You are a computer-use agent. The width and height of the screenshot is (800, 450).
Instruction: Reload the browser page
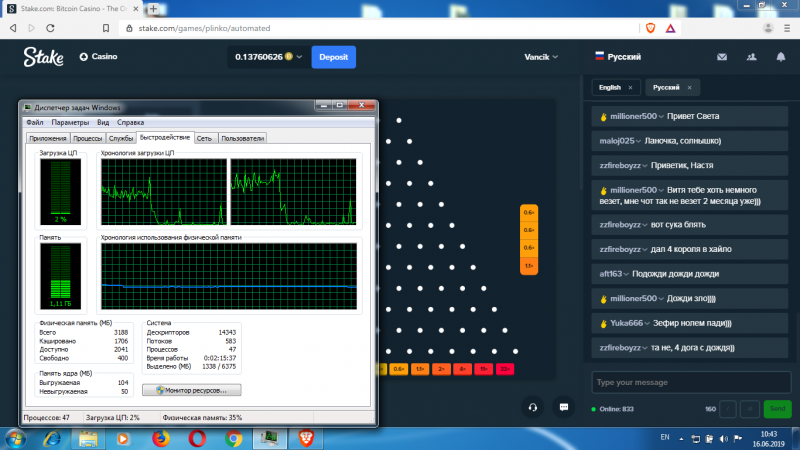pos(50,28)
